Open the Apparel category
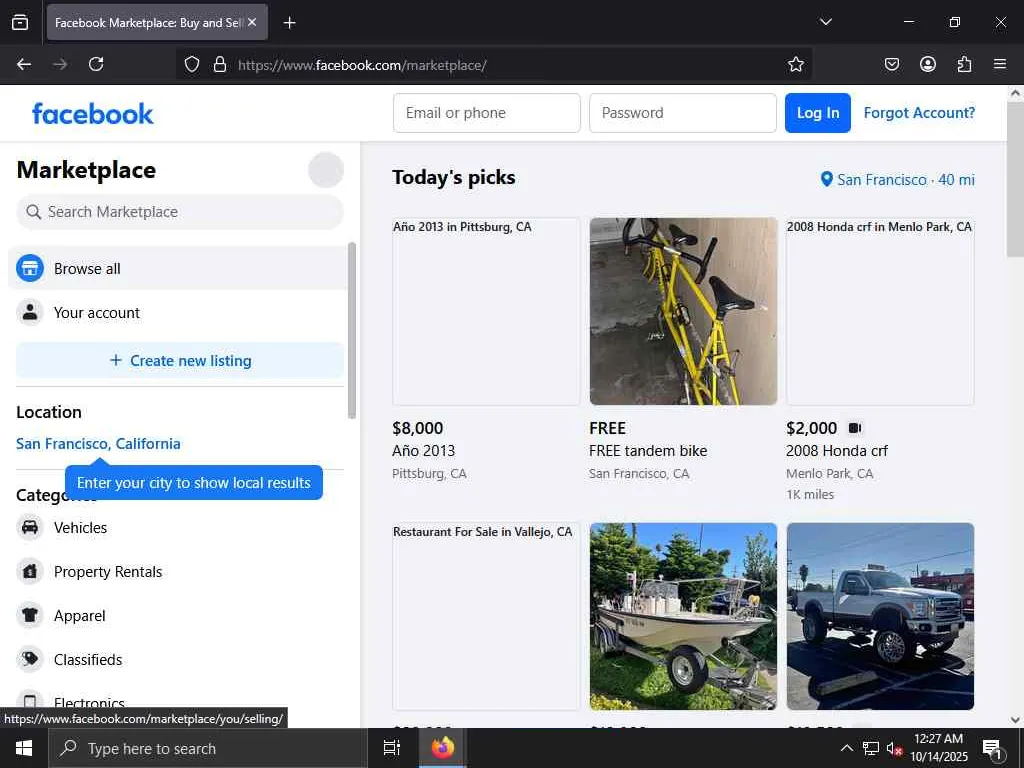This screenshot has height=768, width=1024. 178,616
